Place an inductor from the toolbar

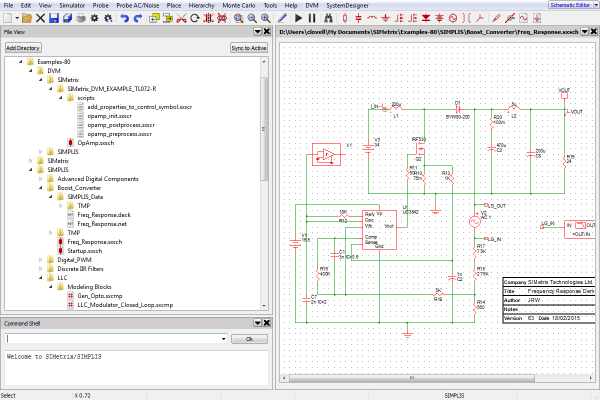coord(372,18)
